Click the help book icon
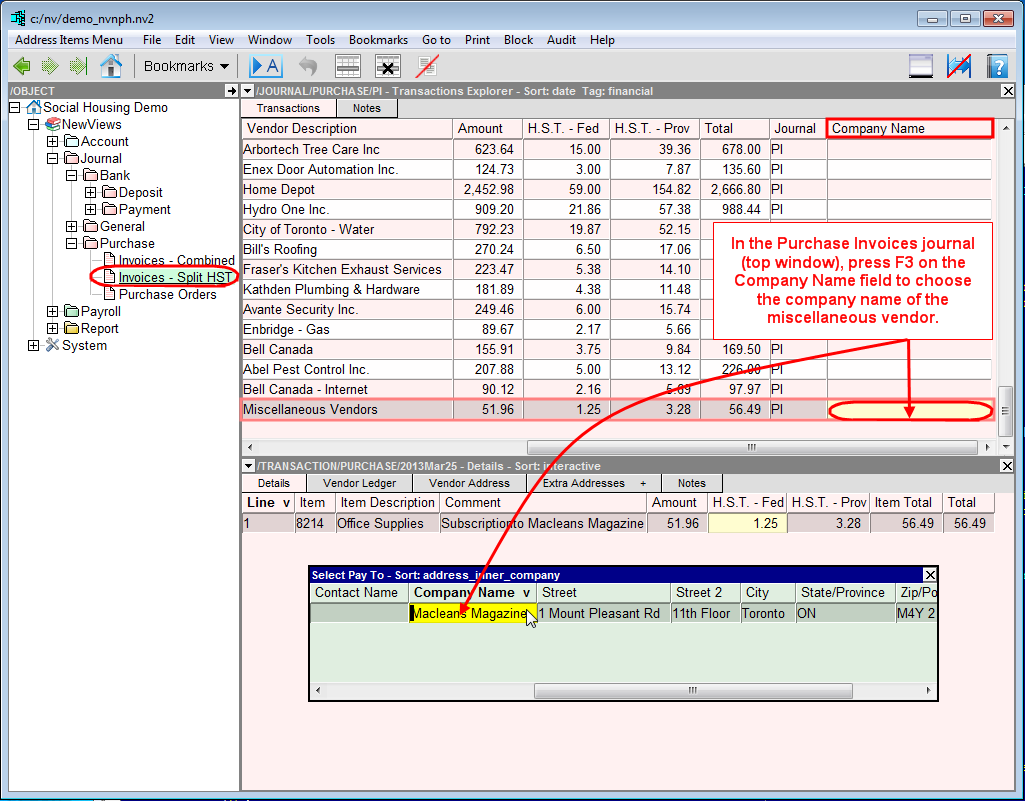1025x801 pixels. (996, 66)
